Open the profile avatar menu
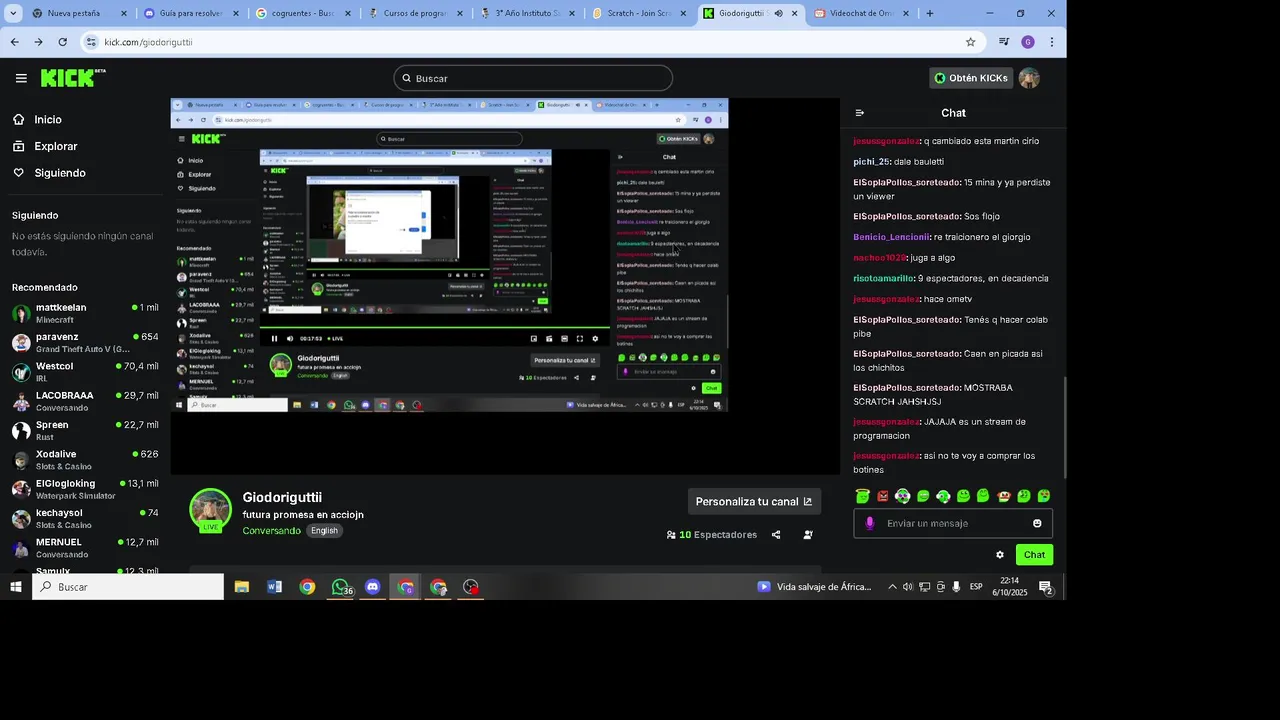Image resolution: width=1280 pixels, height=720 pixels. point(1029,78)
